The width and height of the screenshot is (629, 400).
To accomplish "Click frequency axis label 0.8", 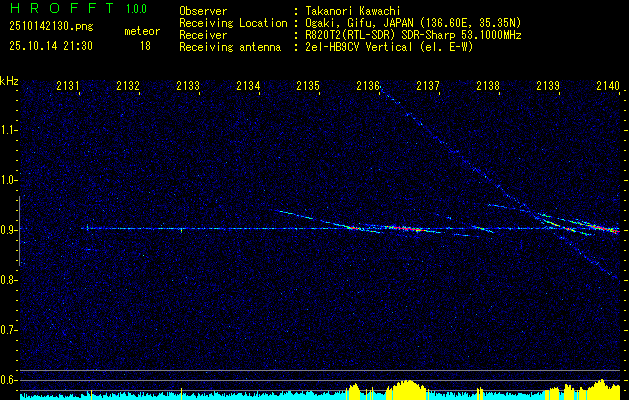I will 8,280.
